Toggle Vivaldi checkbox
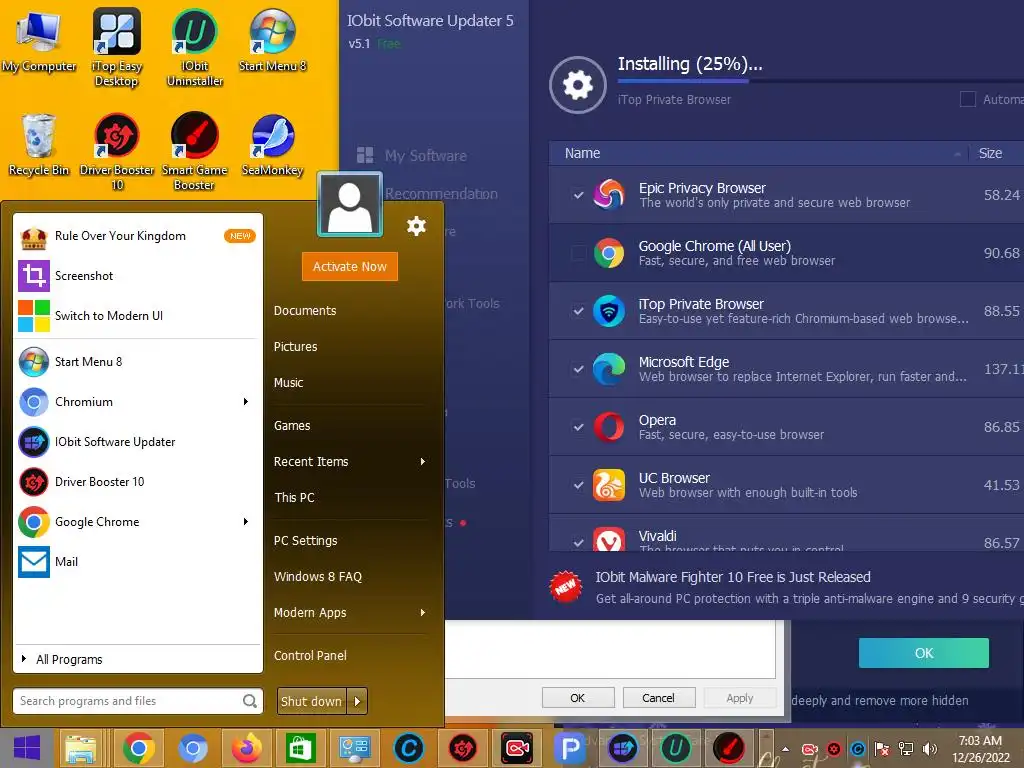The height and width of the screenshot is (768, 1024). coord(578,542)
